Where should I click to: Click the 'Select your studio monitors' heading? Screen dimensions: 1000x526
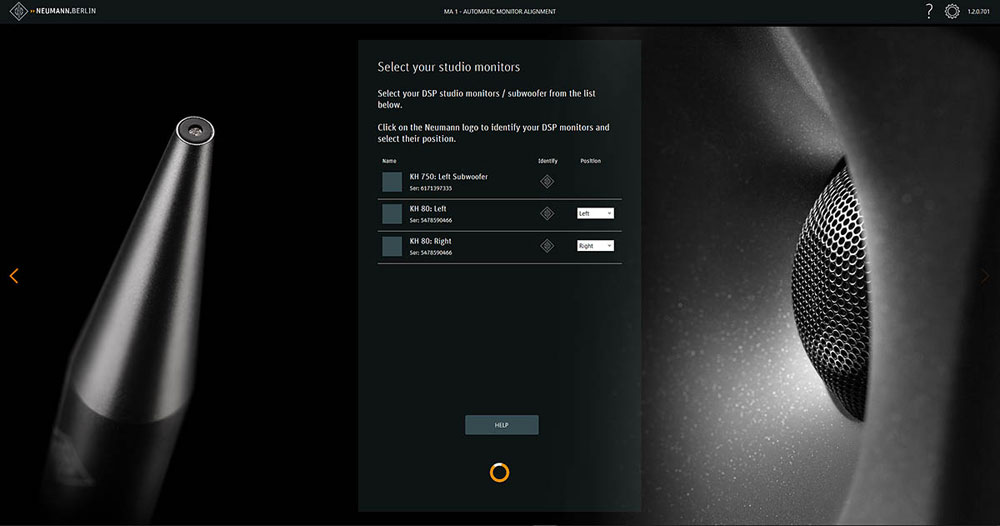point(448,67)
